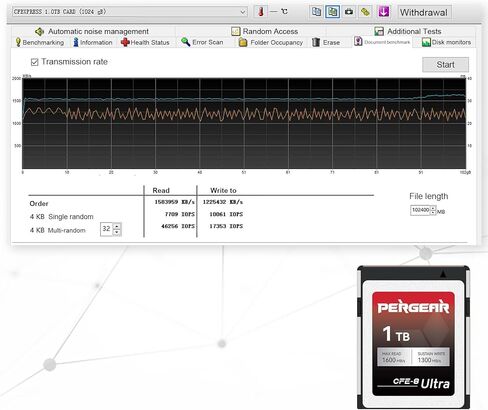Open the Additional Tests tab
The width and height of the screenshot is (488, 410).
tap(408, 31)
